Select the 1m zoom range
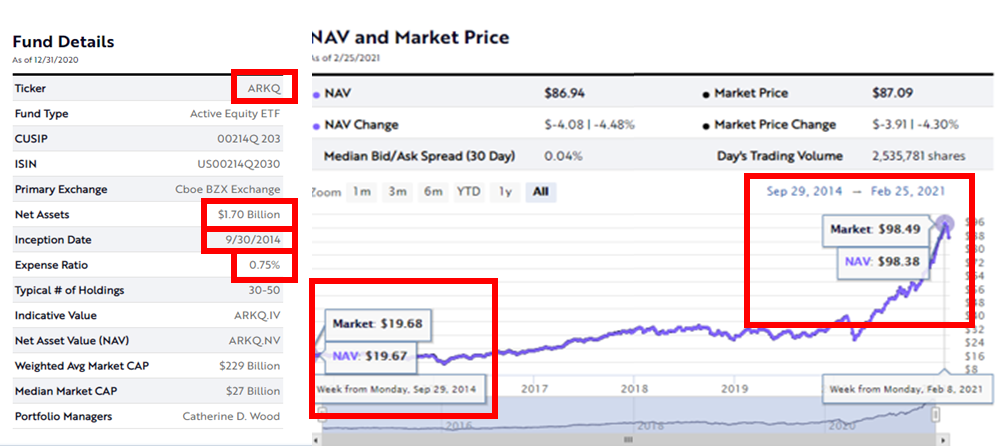The width and height of the screenshot is (1003, 446). [361, 192]
